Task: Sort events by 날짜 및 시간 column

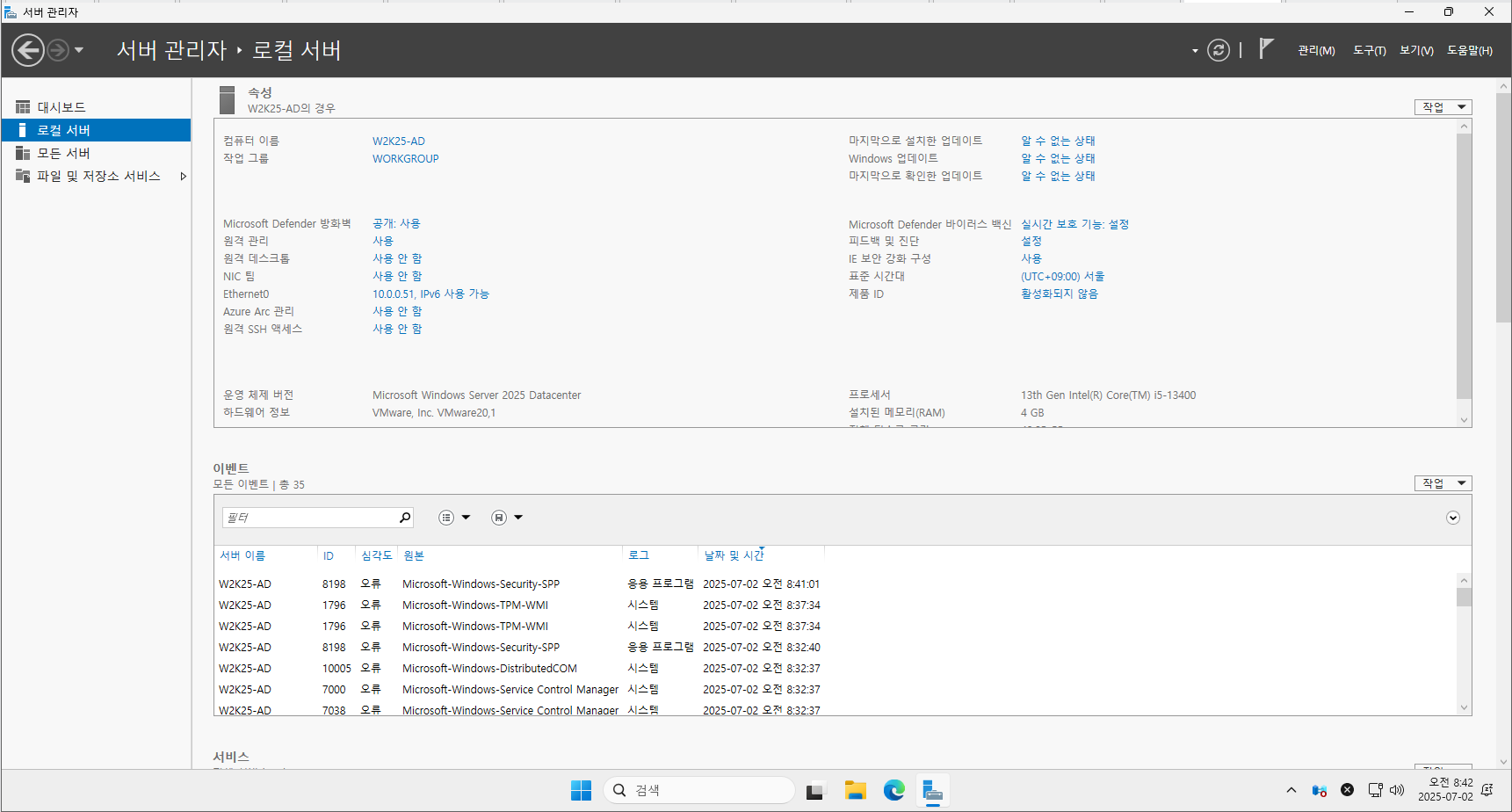Action: coord(734,555)
